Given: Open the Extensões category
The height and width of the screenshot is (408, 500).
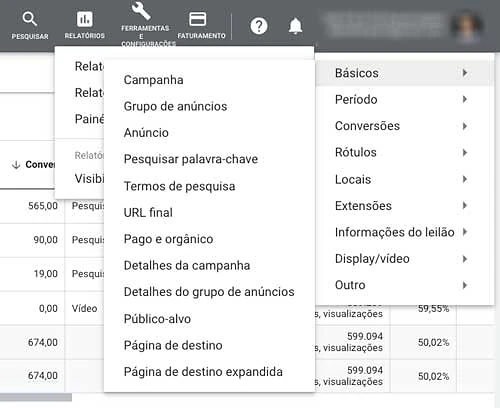Looking at the screenshot, I should click(405, 206).
